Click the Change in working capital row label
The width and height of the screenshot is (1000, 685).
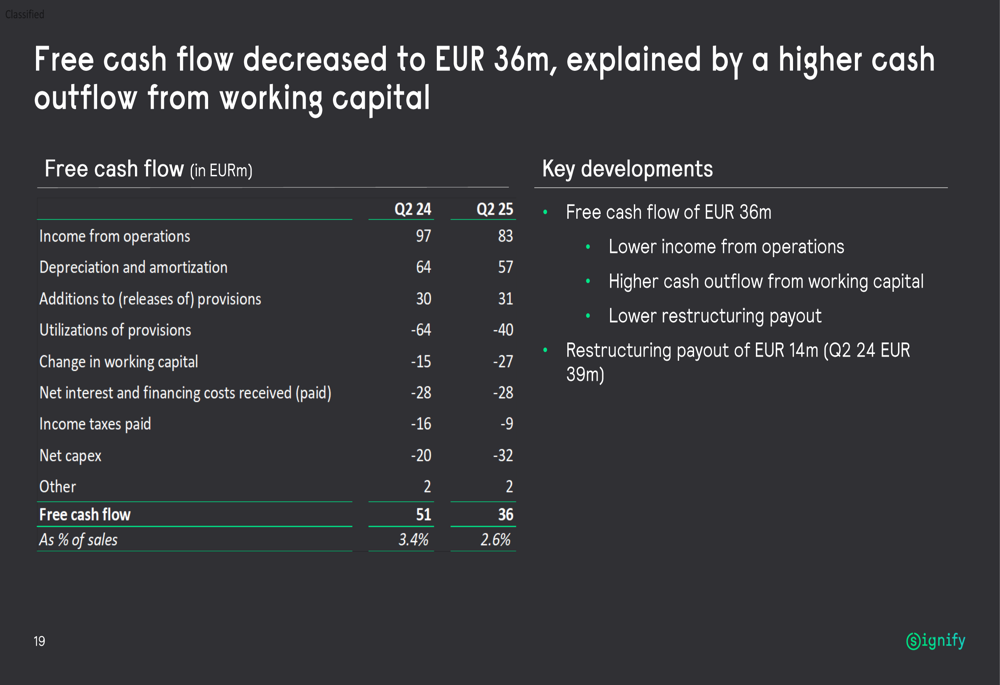118,362
